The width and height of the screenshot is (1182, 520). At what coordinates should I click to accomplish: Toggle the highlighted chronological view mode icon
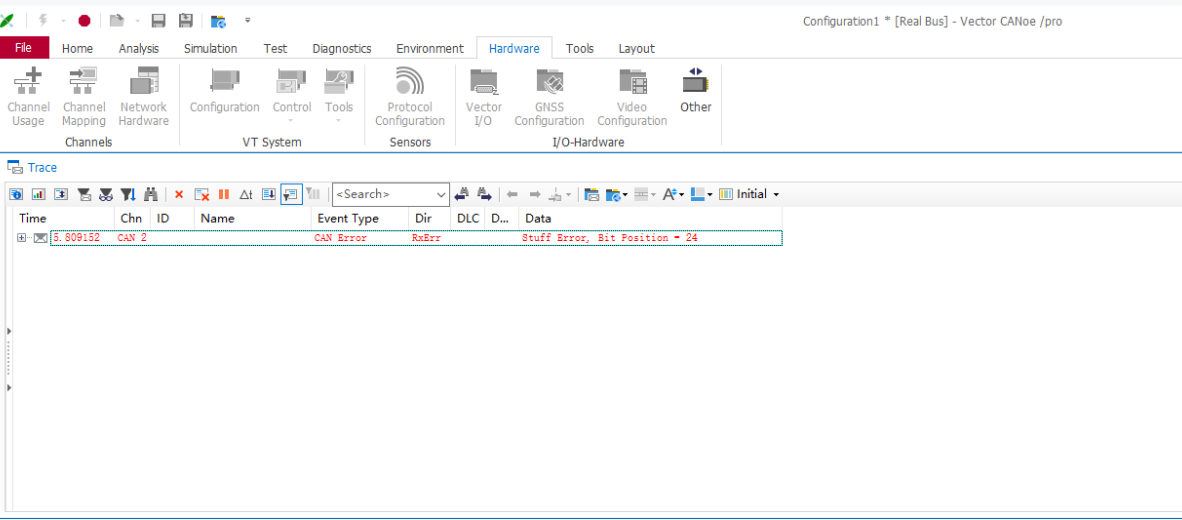click(290, 194)
